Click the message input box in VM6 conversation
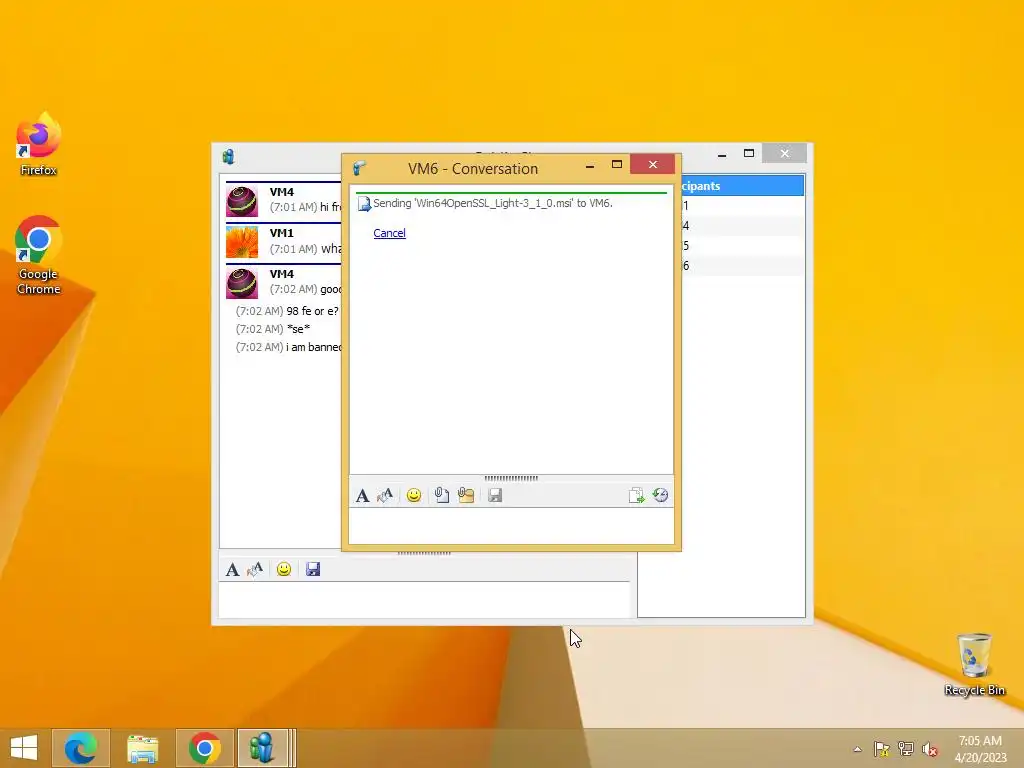The image size is (1024, 768). (511, 526)
